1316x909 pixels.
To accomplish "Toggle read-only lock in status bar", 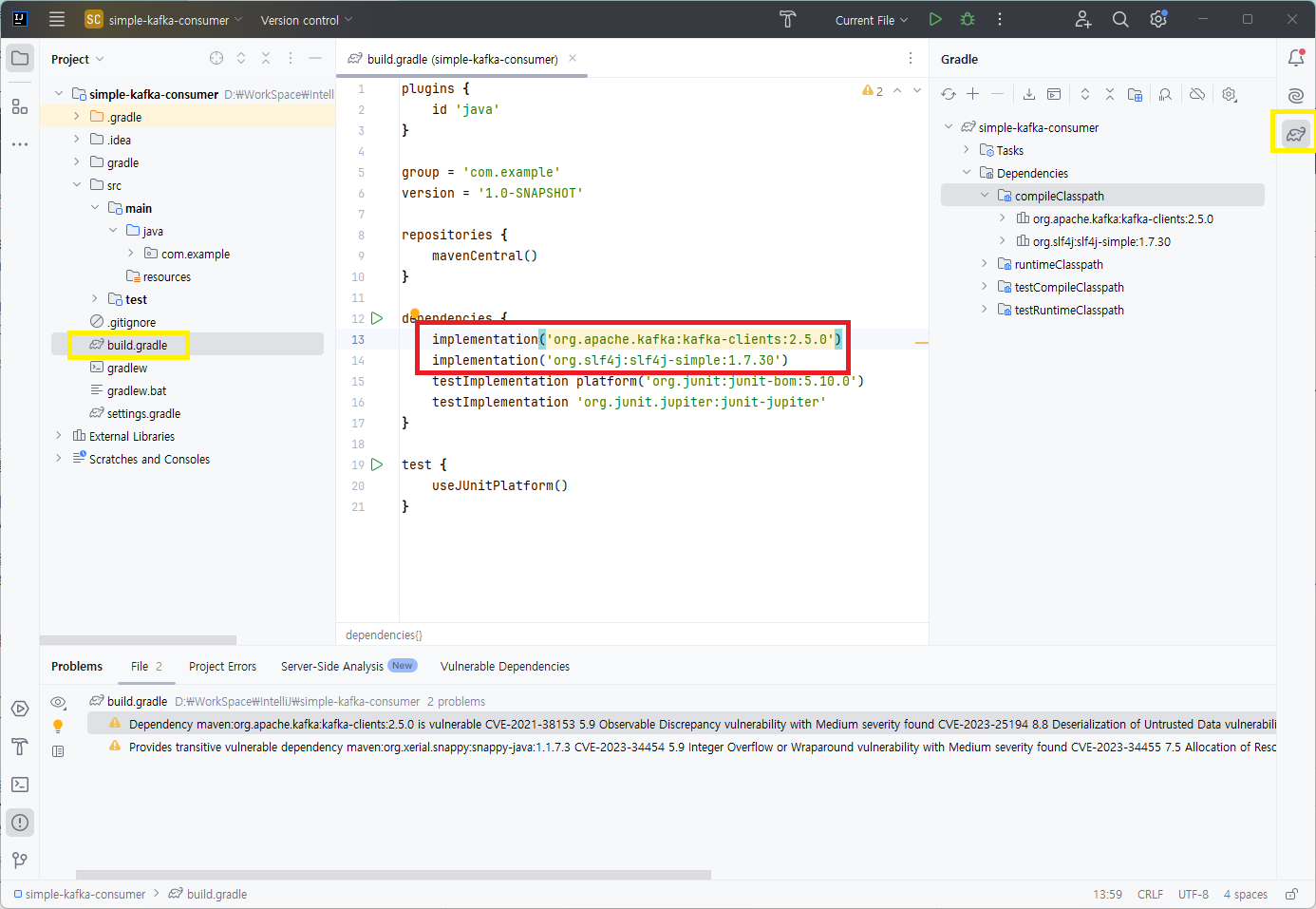I will tap(1291, 894).
